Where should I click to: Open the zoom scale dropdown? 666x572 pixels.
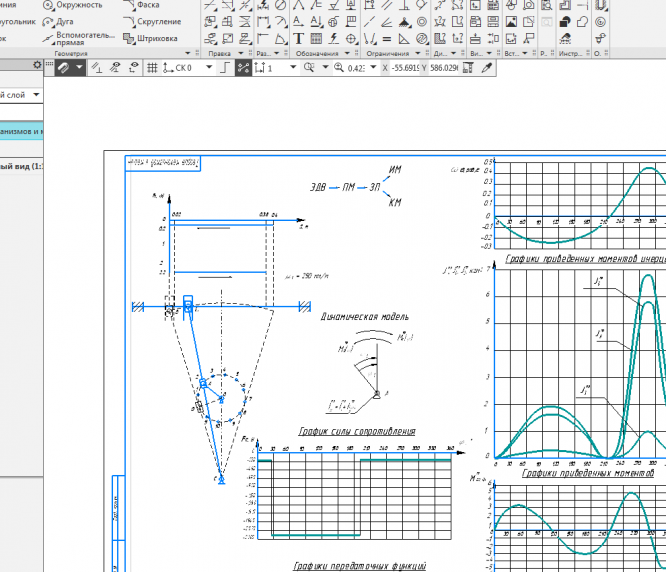pos(372,68)
